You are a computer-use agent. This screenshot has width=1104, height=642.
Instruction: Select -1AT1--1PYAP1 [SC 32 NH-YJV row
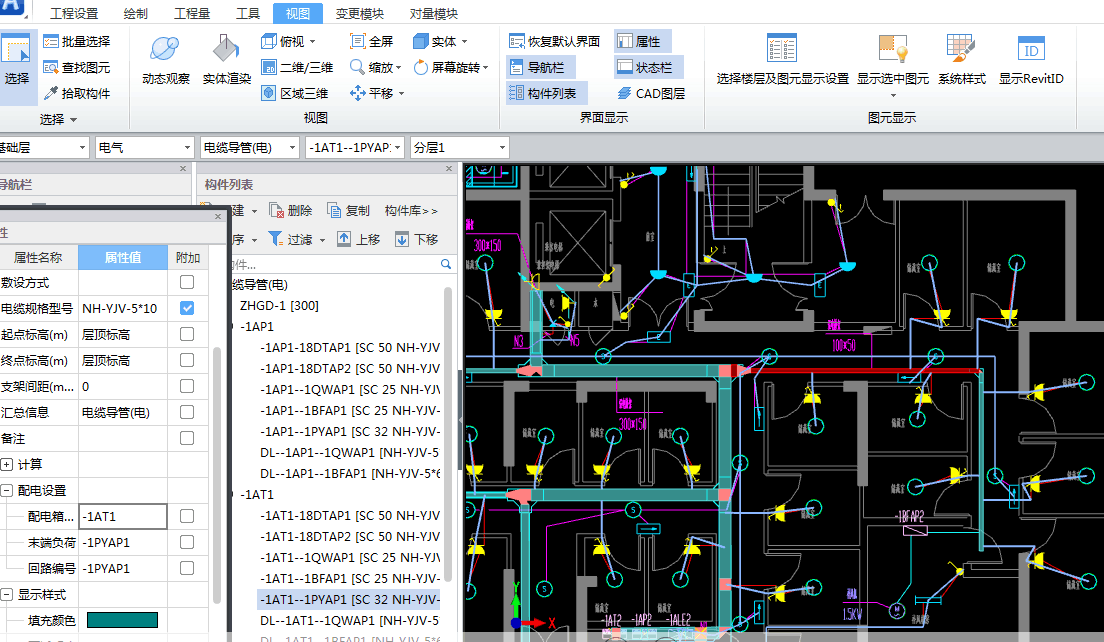[x=349, y=600]
